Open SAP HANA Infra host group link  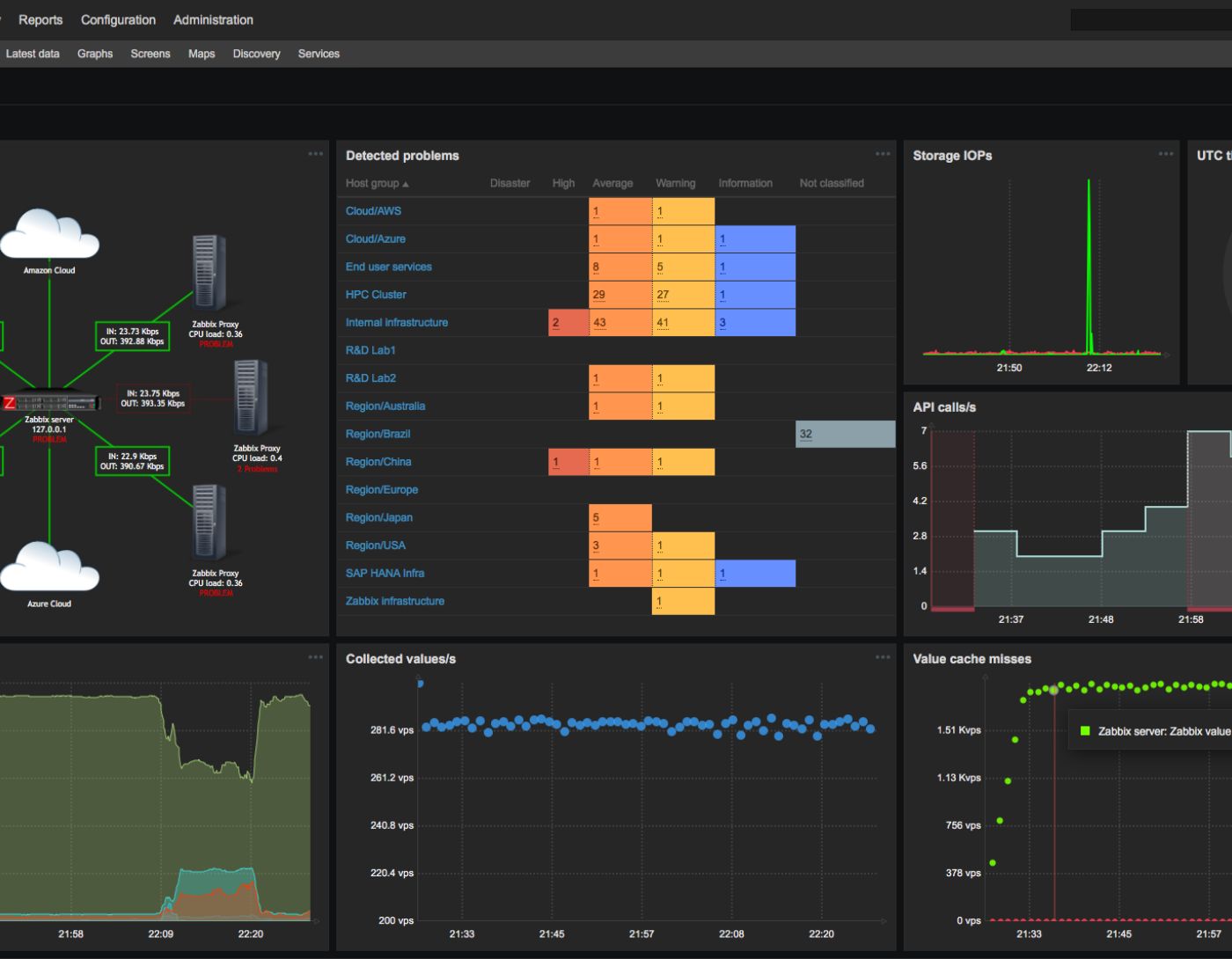coord(385,574)
